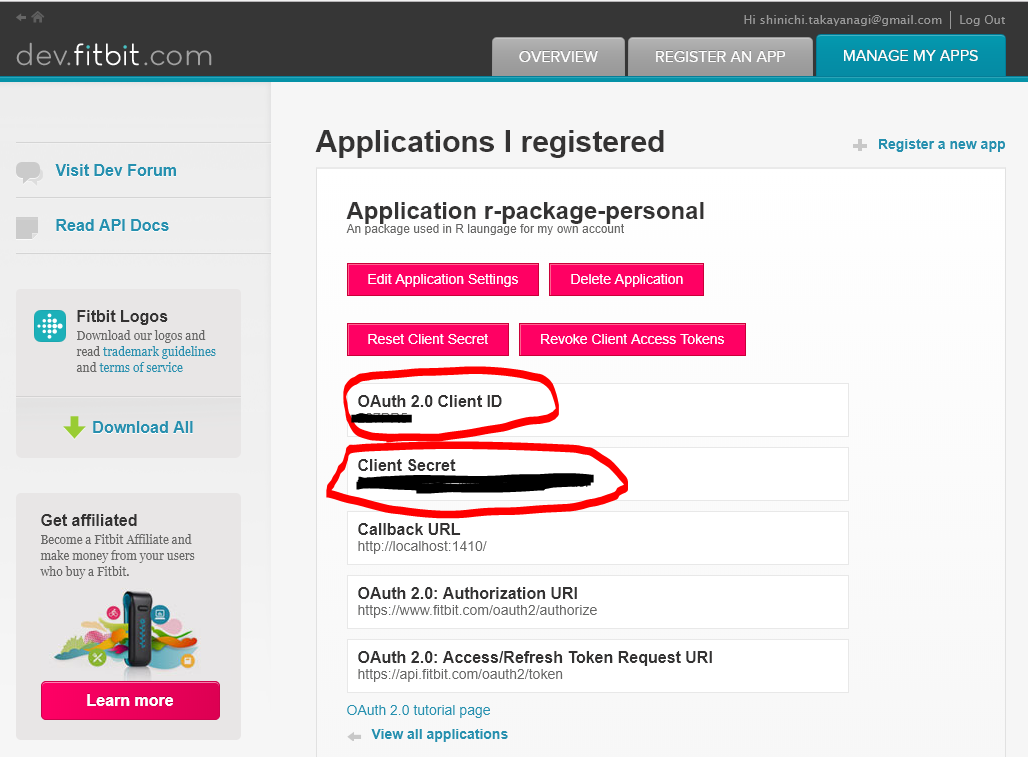This screenshot has width=1028, height=757.
Task: Click Edit Application Settings button
Action: pyautogui.click(x=443, y=279)
